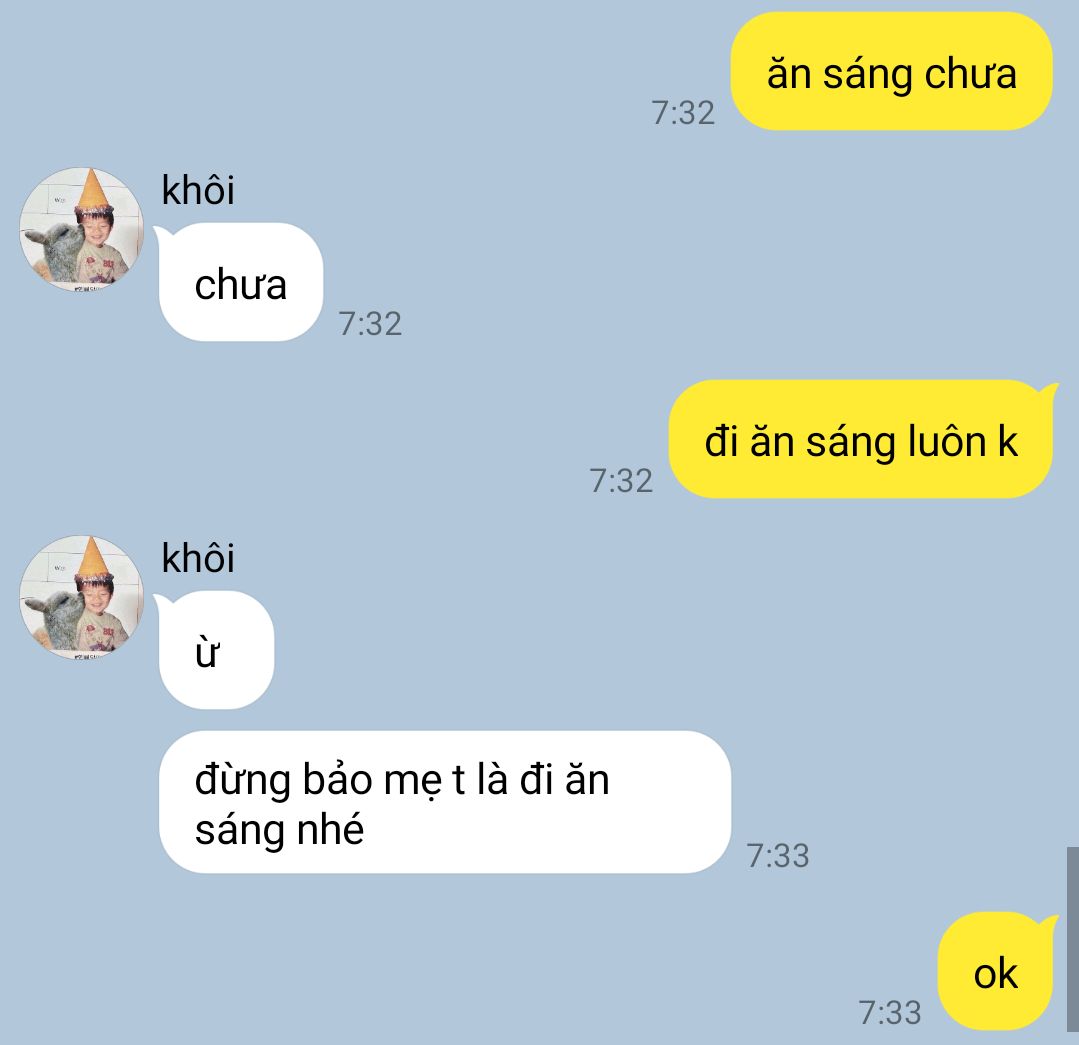This screenshot has width=1079, height=1045.
Task: Click the chat scrollbar thumb on the right edge
Action: point(1073,940)
